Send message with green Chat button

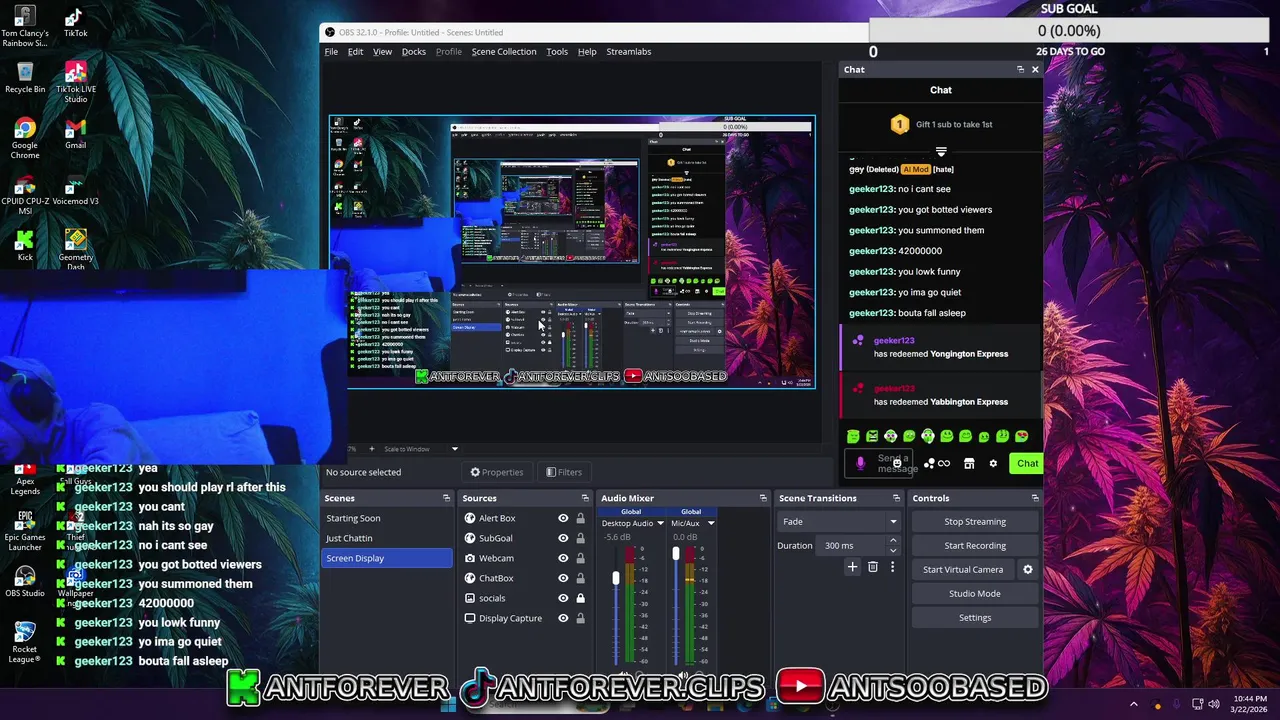point(1027,463)
